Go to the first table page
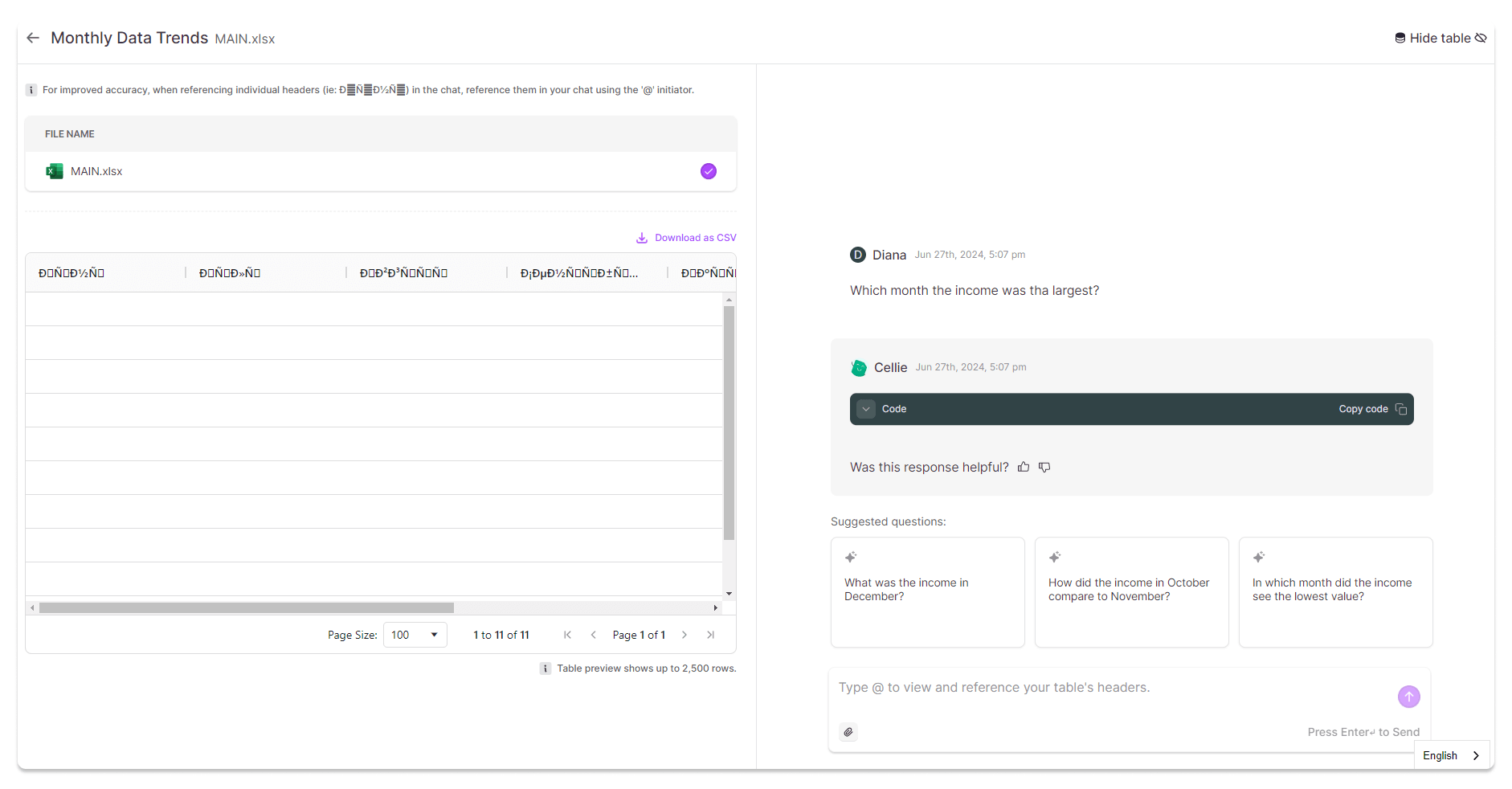 tap(567, 635)
